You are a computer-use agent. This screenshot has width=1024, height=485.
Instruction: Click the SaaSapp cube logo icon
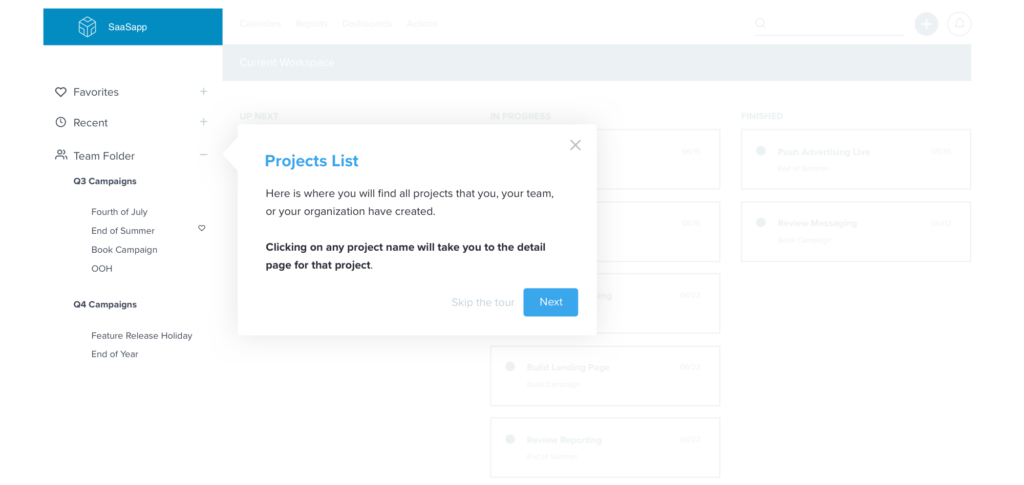tap(88, 27)
